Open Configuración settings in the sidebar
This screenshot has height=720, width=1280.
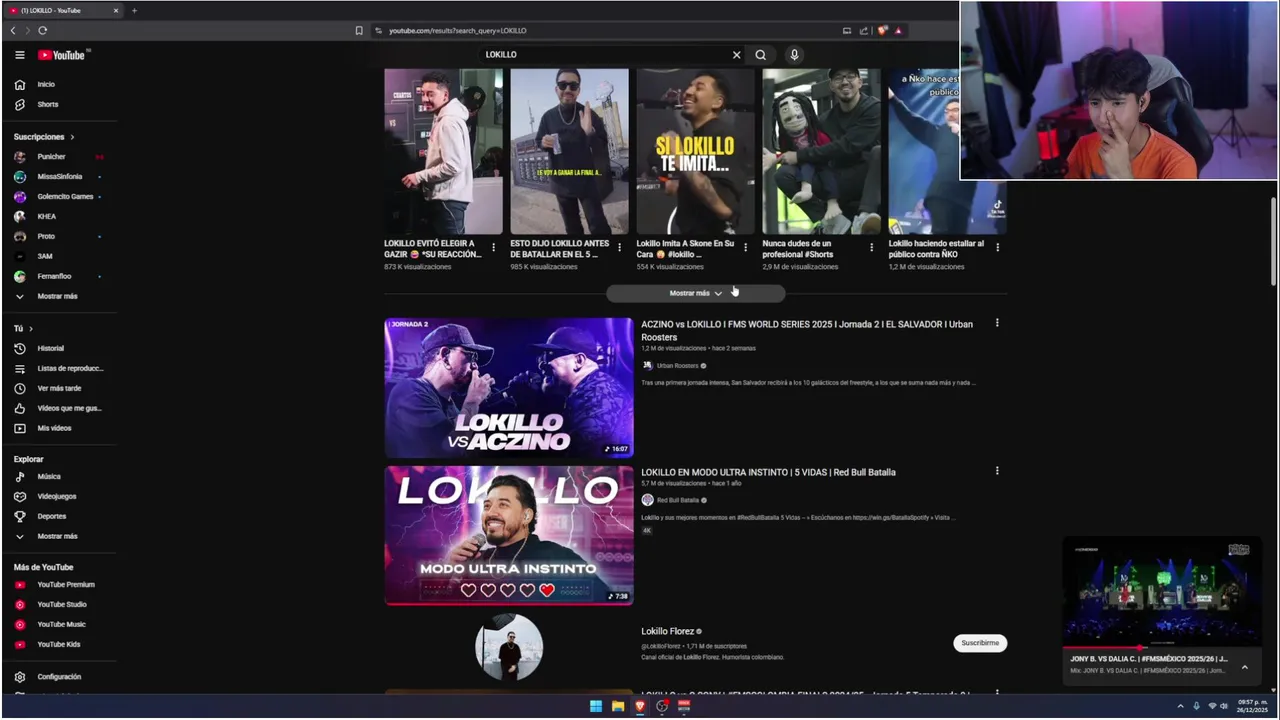point(60,677)
